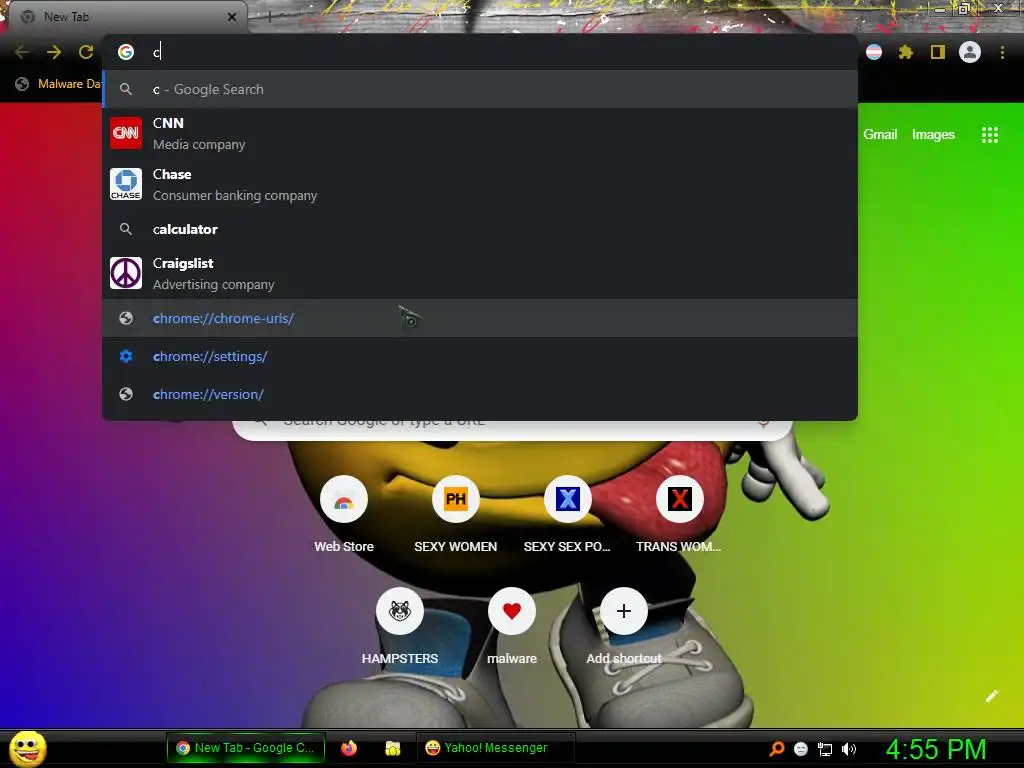Choose chrome://version/ suggestion
The image size is (1024, 768).
click(480, 394)
